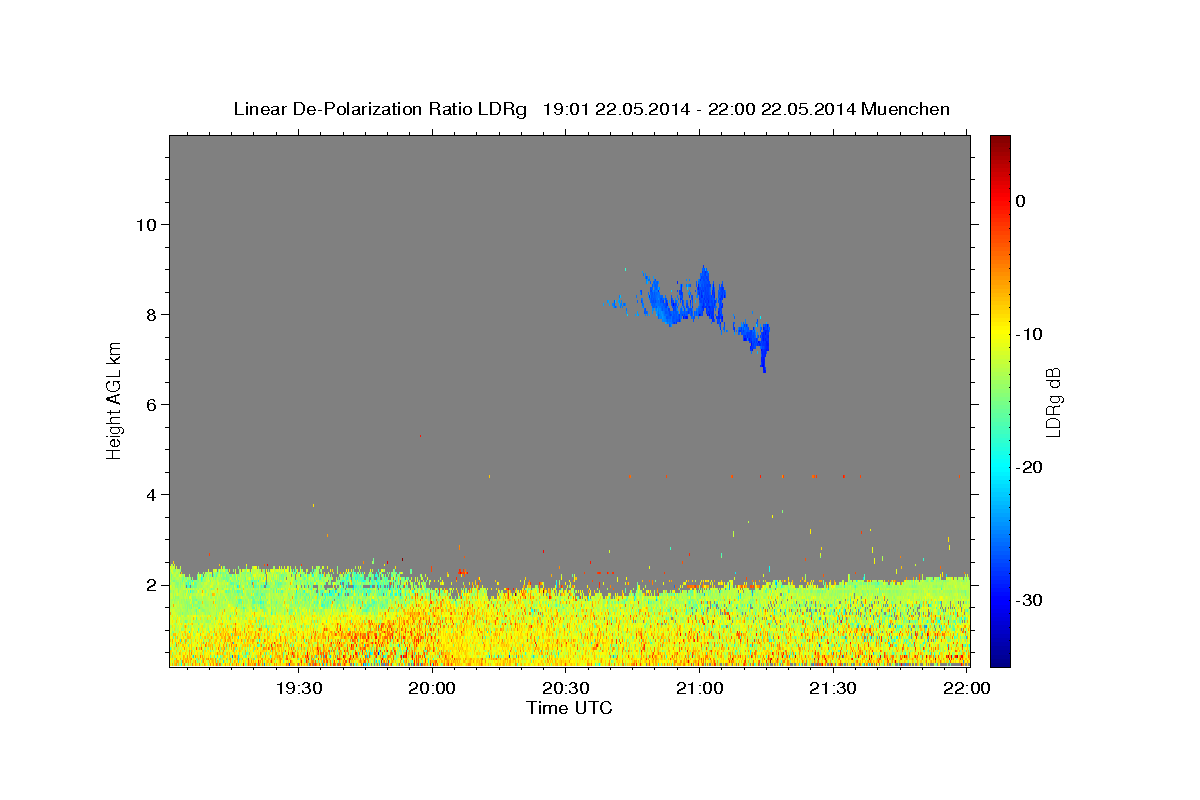Click the 'Height AGL km' axis label
This screenshot has width=1200, height=800.
(115, 400)
